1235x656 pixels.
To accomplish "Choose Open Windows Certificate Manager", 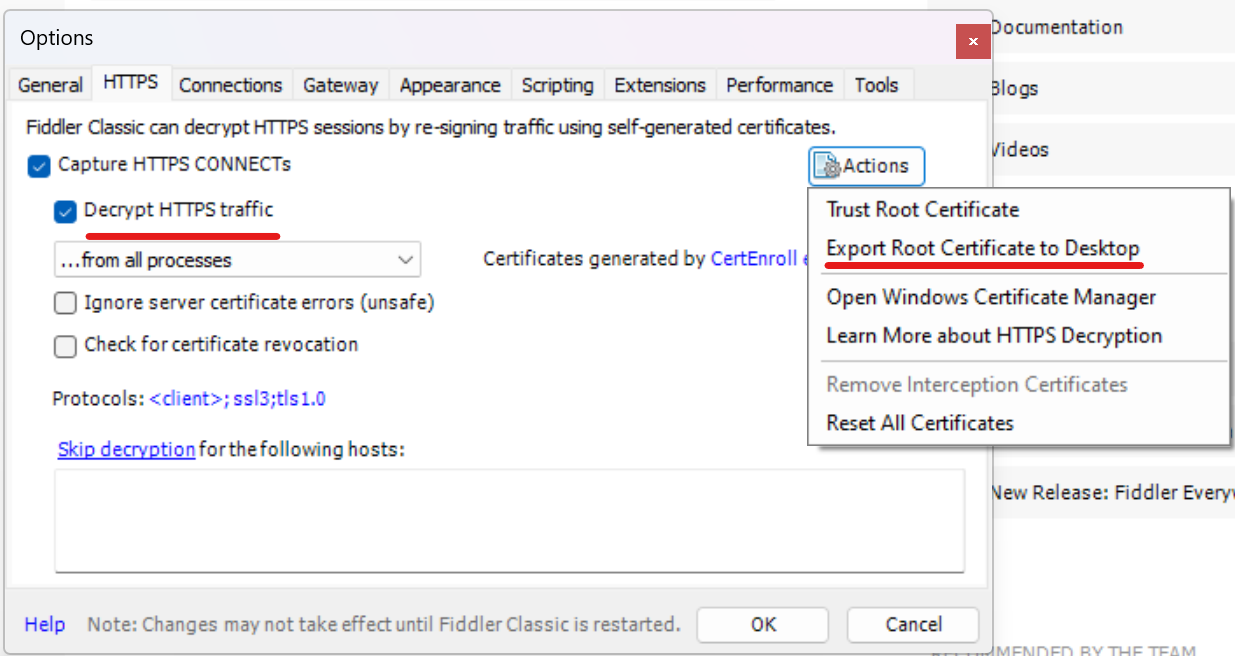I will pyautogui.click(x=1019, y=297).
